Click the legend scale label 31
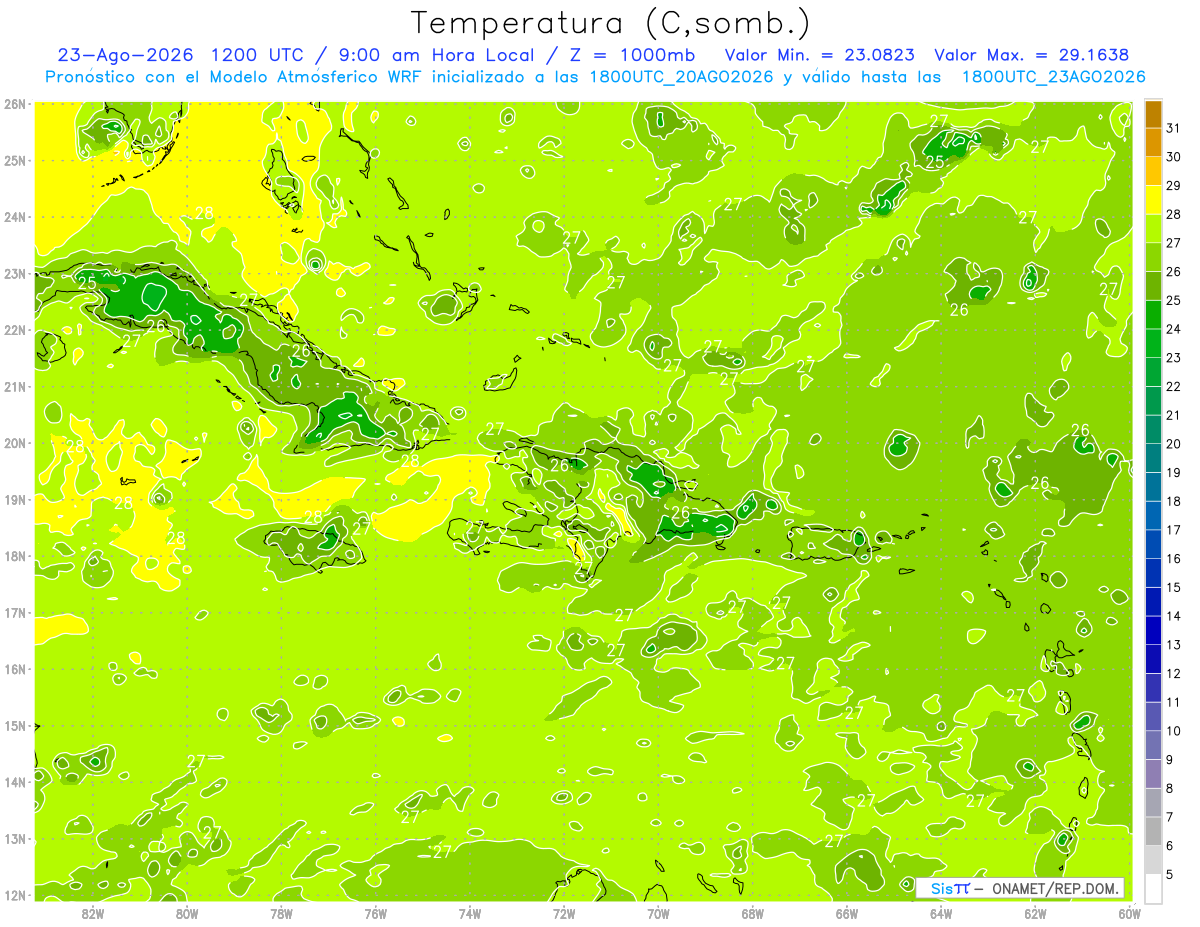The height and width of the screenshot is (927, 1200). (1174, 129)
